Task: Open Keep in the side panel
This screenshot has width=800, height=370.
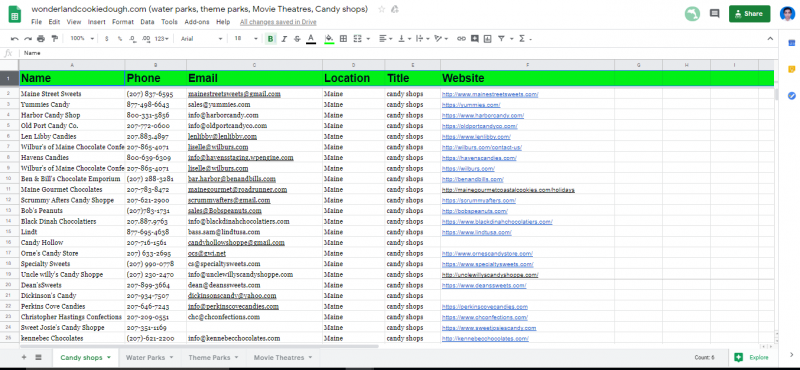Action: click(791, 69)
